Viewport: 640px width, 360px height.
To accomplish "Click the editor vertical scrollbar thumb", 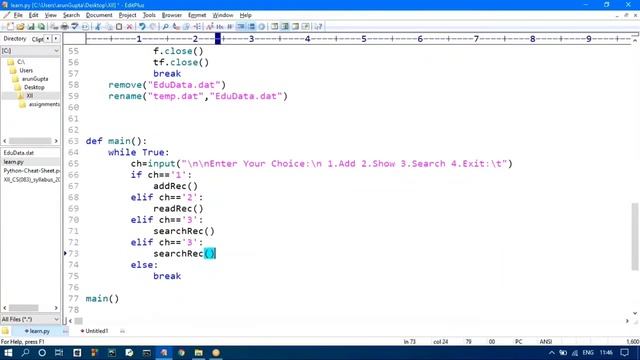I will click(x=635, y=237).
